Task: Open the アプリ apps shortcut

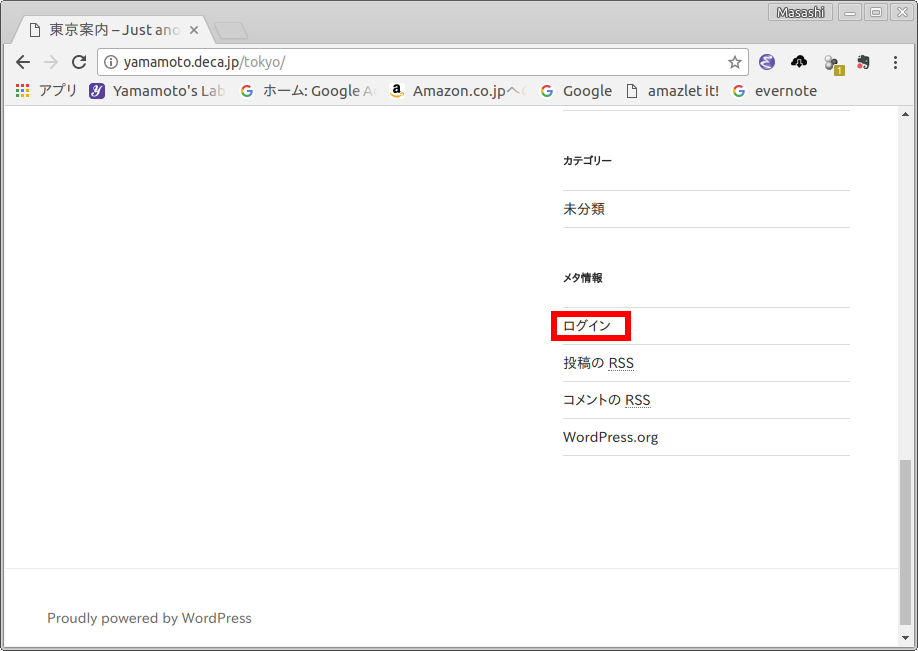Action: (x=46, y=91)
